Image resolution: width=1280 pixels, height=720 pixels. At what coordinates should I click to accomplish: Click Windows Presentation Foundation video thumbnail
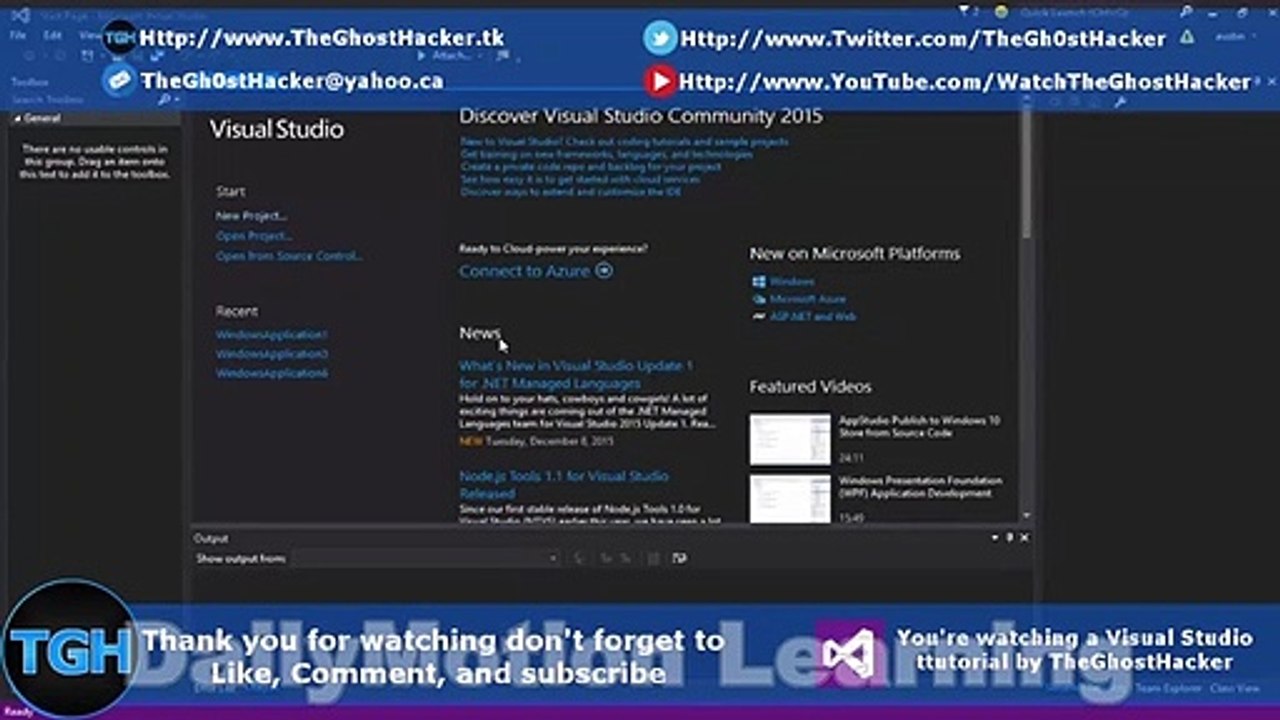[x=790, y=498]
